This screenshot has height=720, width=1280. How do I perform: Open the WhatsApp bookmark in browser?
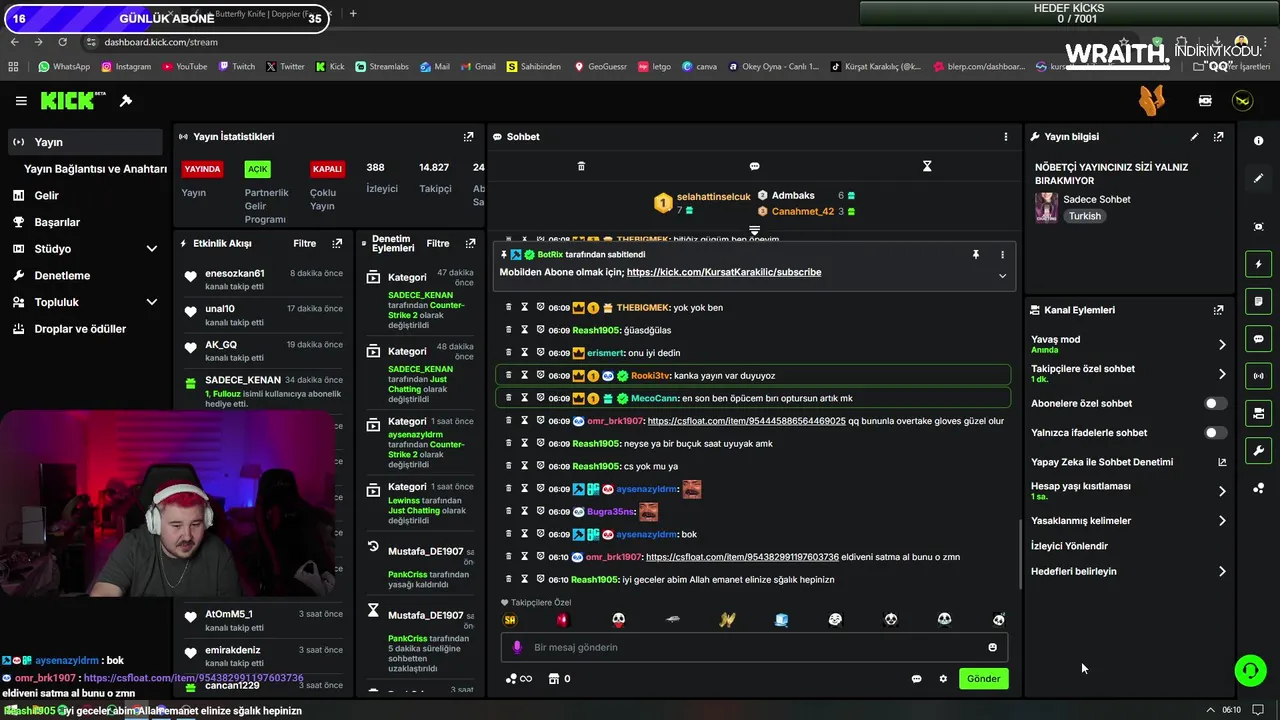tap(64, 67)
